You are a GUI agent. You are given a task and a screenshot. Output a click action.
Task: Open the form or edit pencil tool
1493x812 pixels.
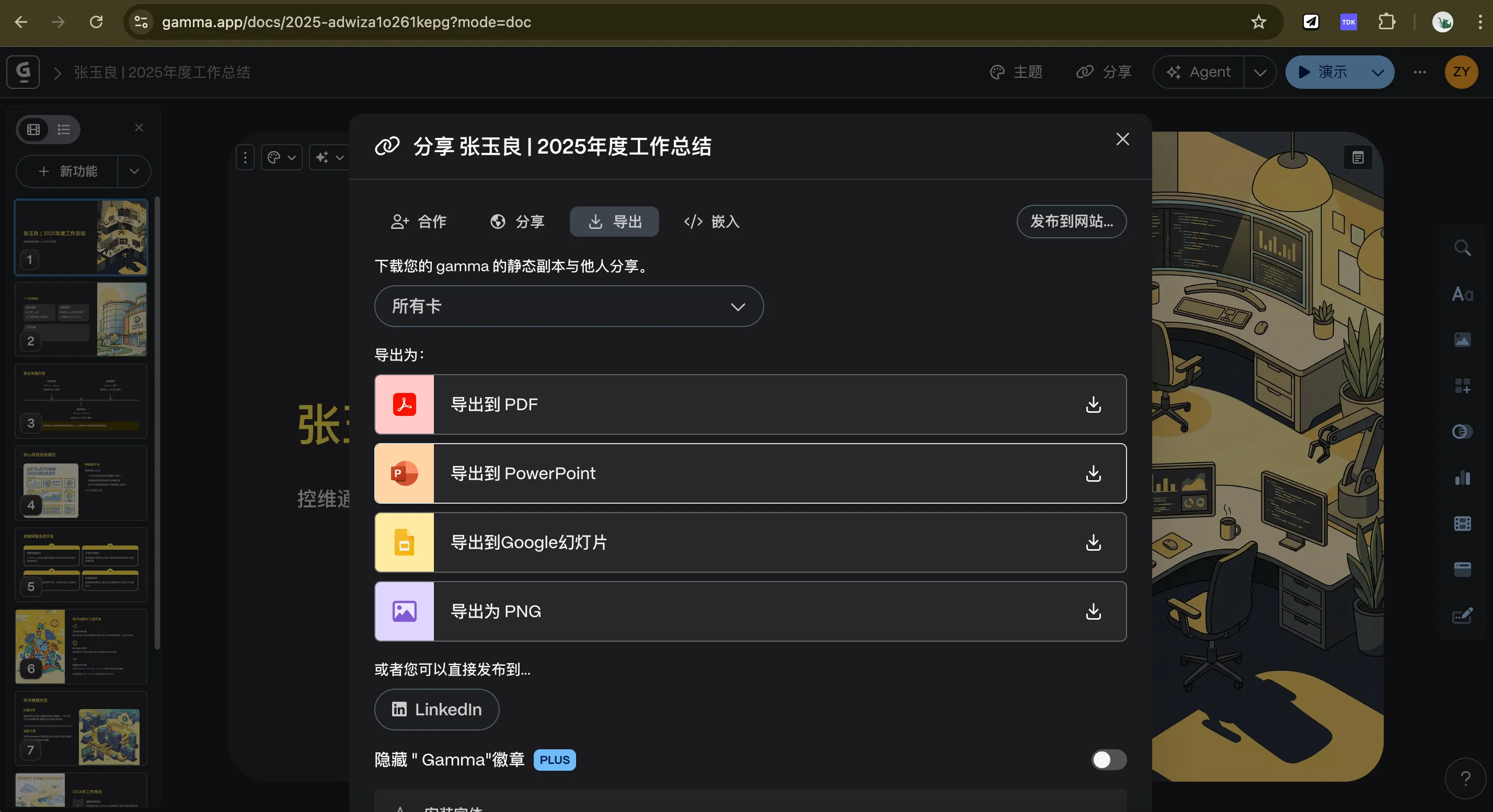1462,615
